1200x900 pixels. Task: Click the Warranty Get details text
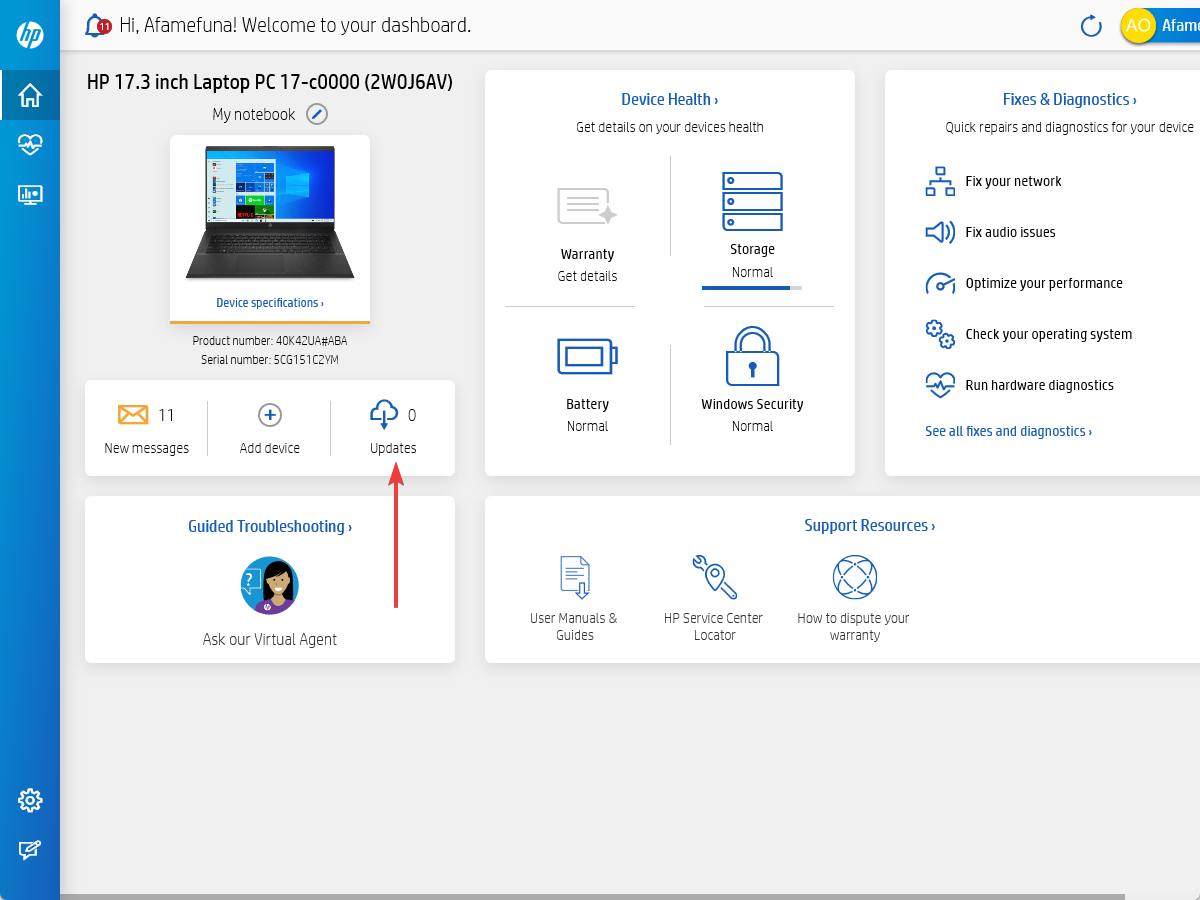click(x=587, y=276)
